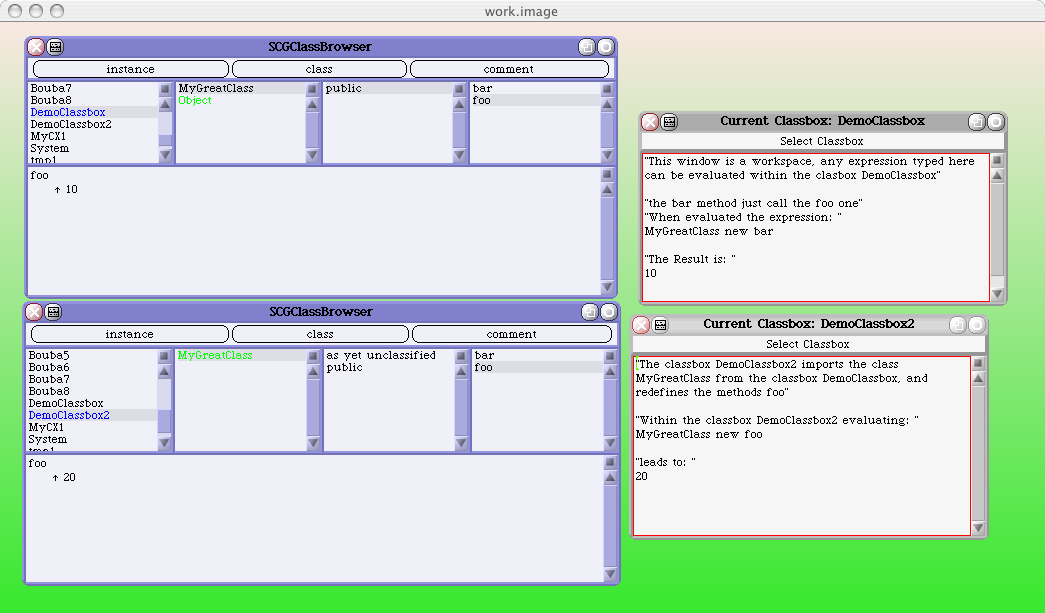
Task: Click scroll down arrow in top browser code pane
Action: coord(607,287)
